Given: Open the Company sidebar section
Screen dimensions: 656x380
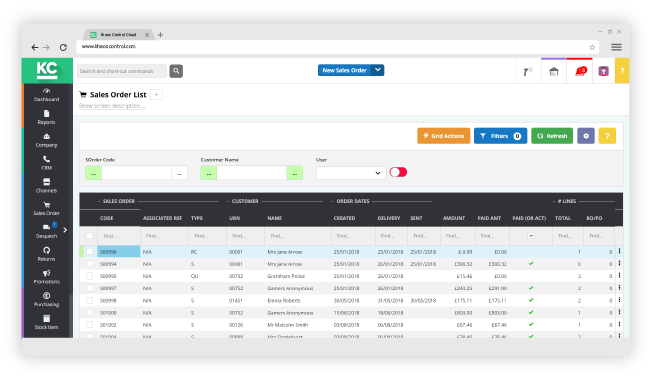Looking at the screenshot, I should pyautogui.click(x=46, y=141).
